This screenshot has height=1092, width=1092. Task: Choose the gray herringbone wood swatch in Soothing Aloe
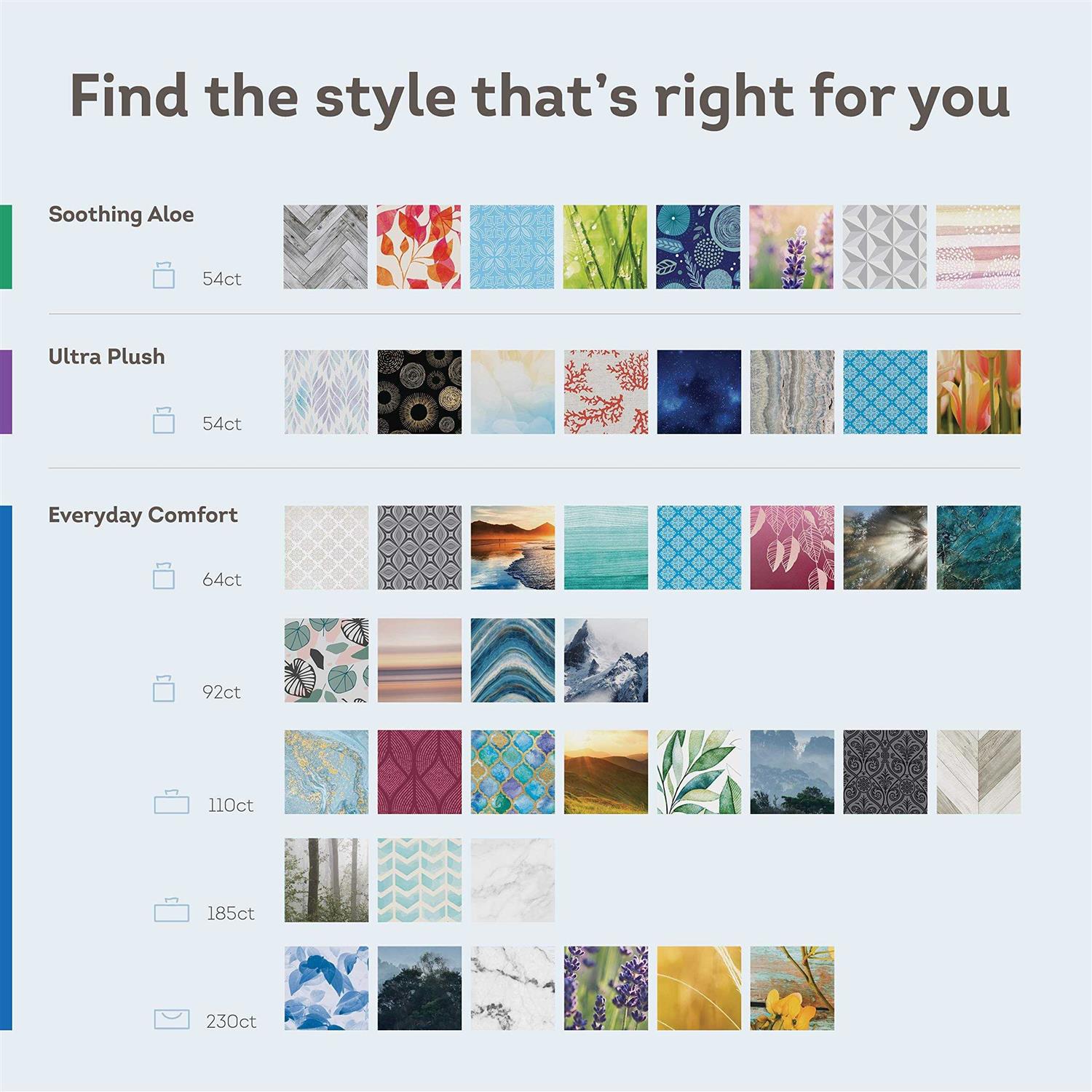tap(325, 247)
